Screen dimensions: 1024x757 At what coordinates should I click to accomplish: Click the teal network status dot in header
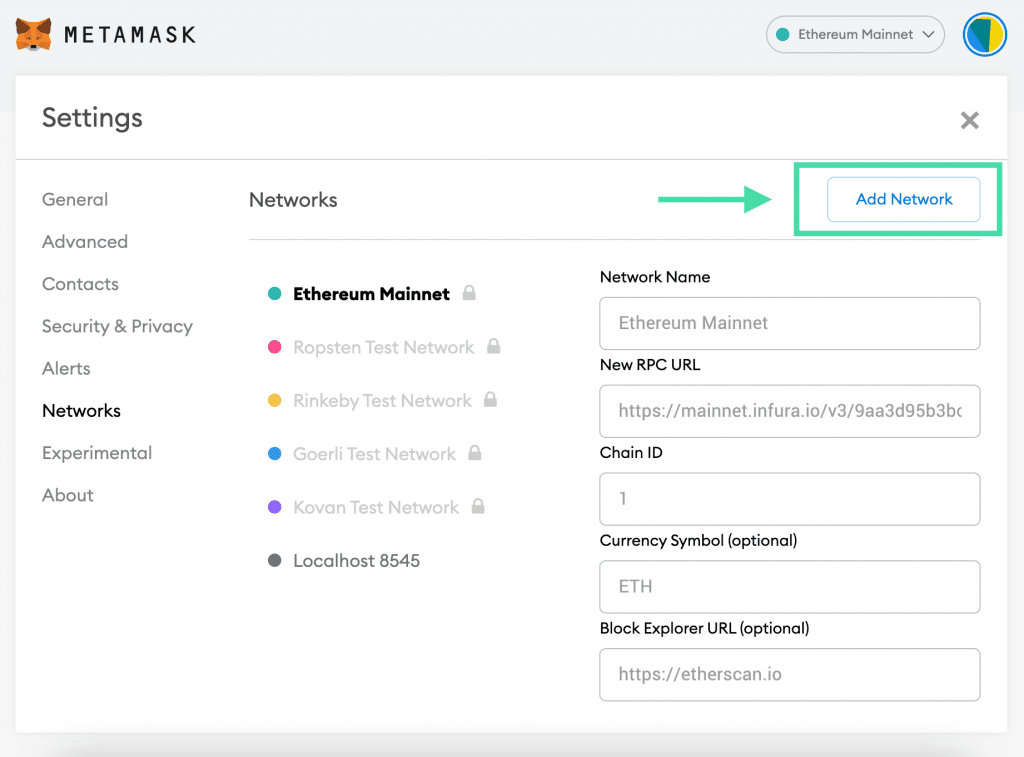tap(782, 35)
